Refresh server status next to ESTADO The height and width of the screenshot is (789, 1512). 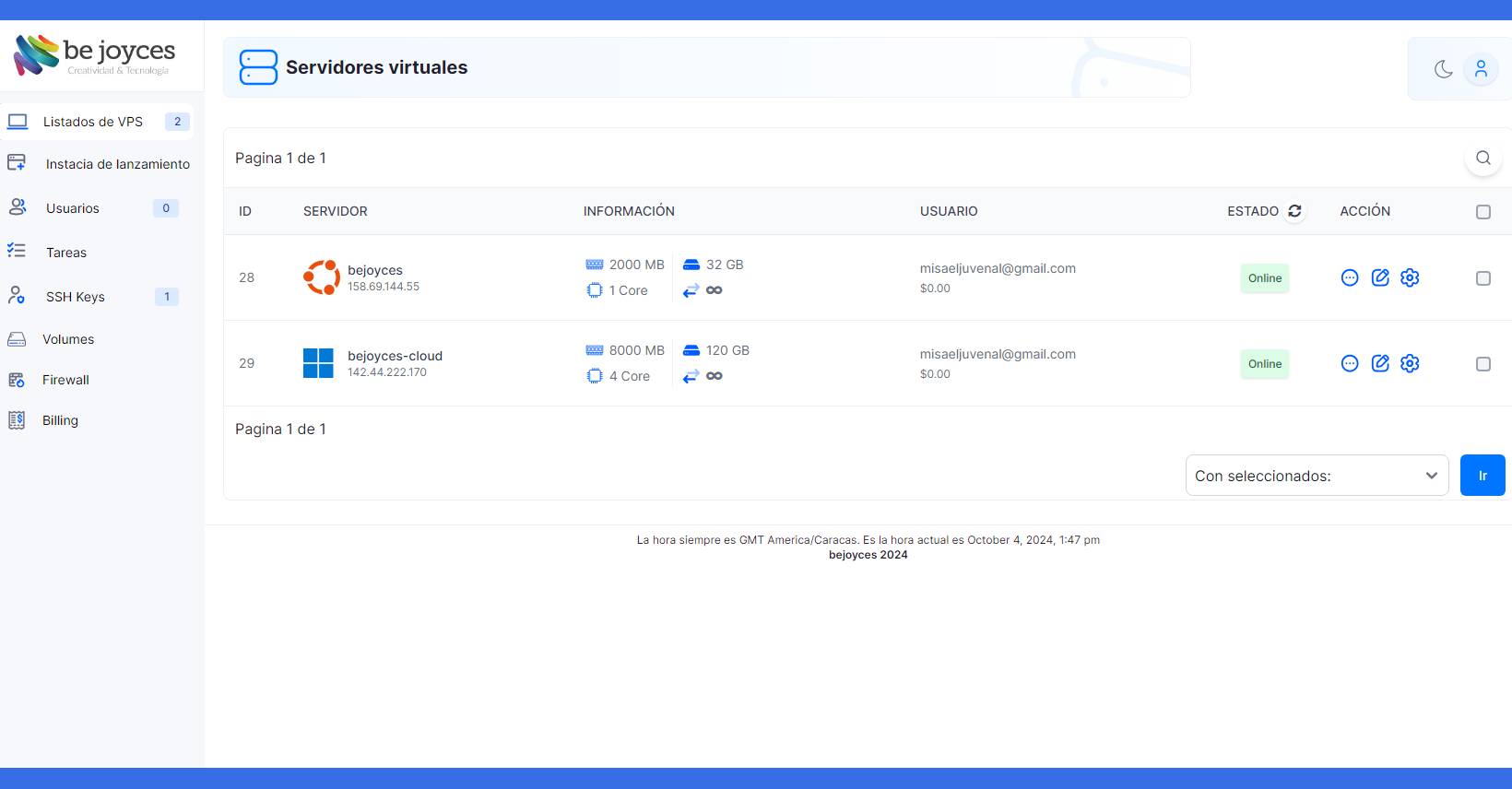tap(1294, 211)
